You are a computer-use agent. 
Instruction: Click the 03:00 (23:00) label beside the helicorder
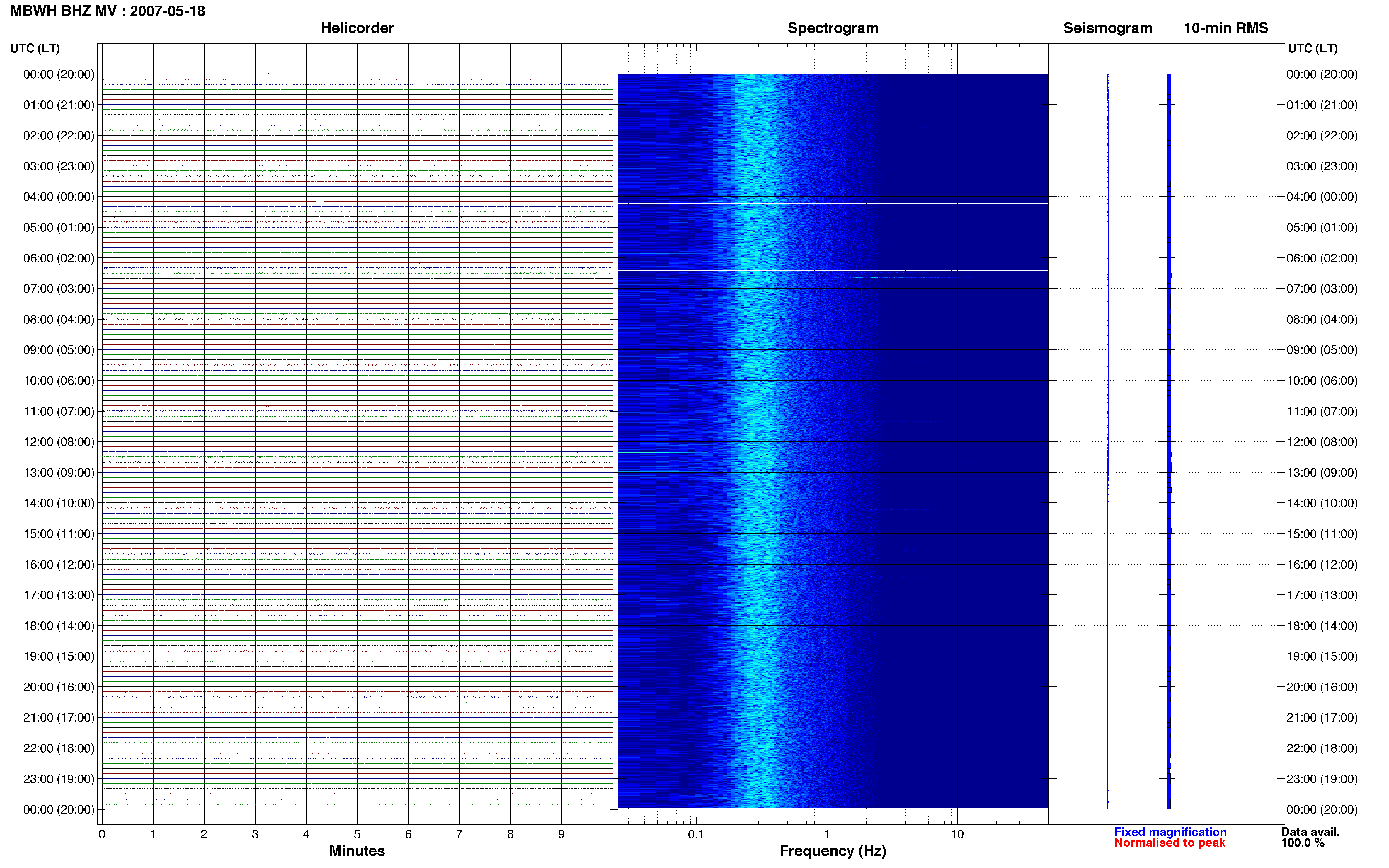click(x=59, y=166)
